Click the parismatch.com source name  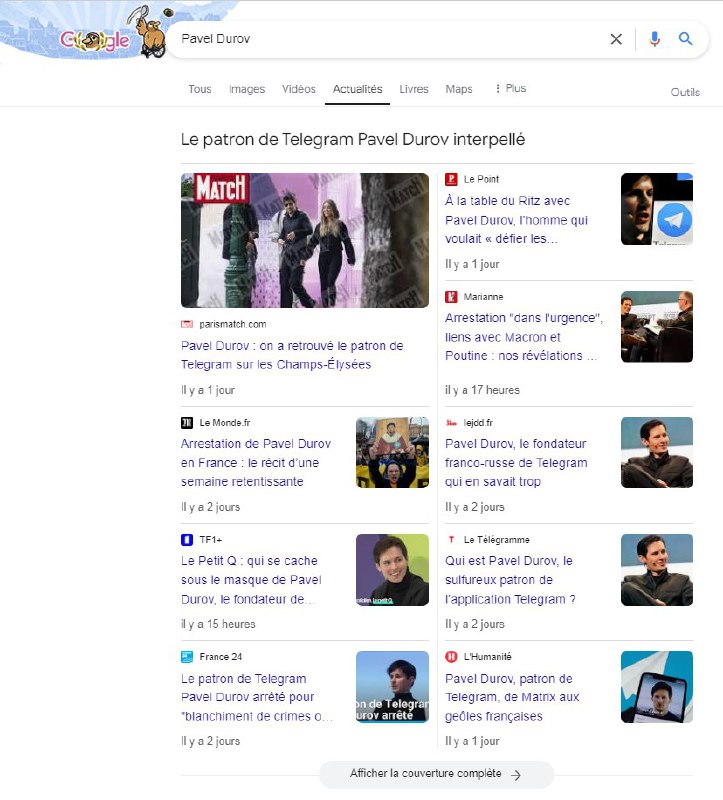click(x=233, y=324)
